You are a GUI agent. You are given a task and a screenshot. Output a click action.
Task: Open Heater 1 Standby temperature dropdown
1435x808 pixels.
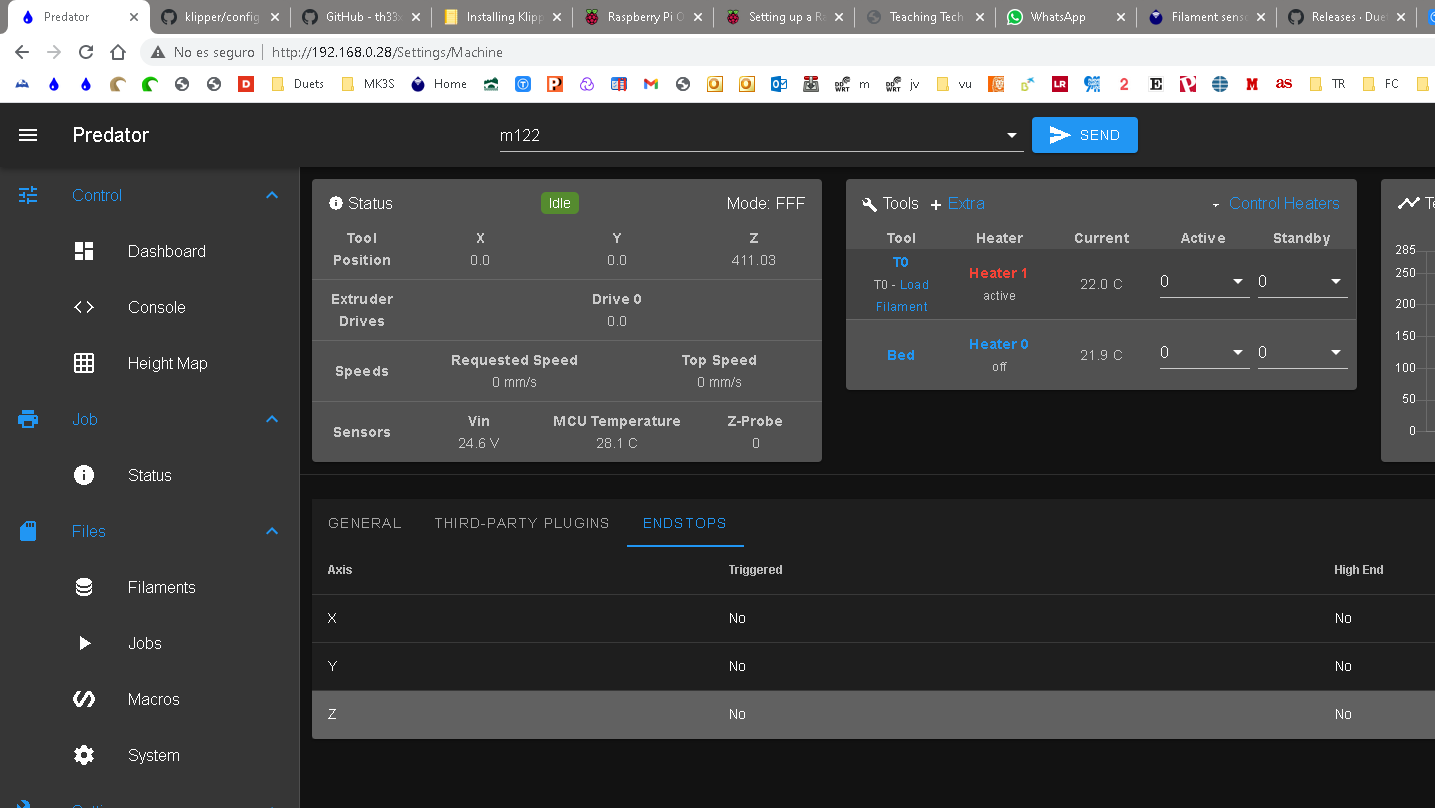coord(1335,282)
